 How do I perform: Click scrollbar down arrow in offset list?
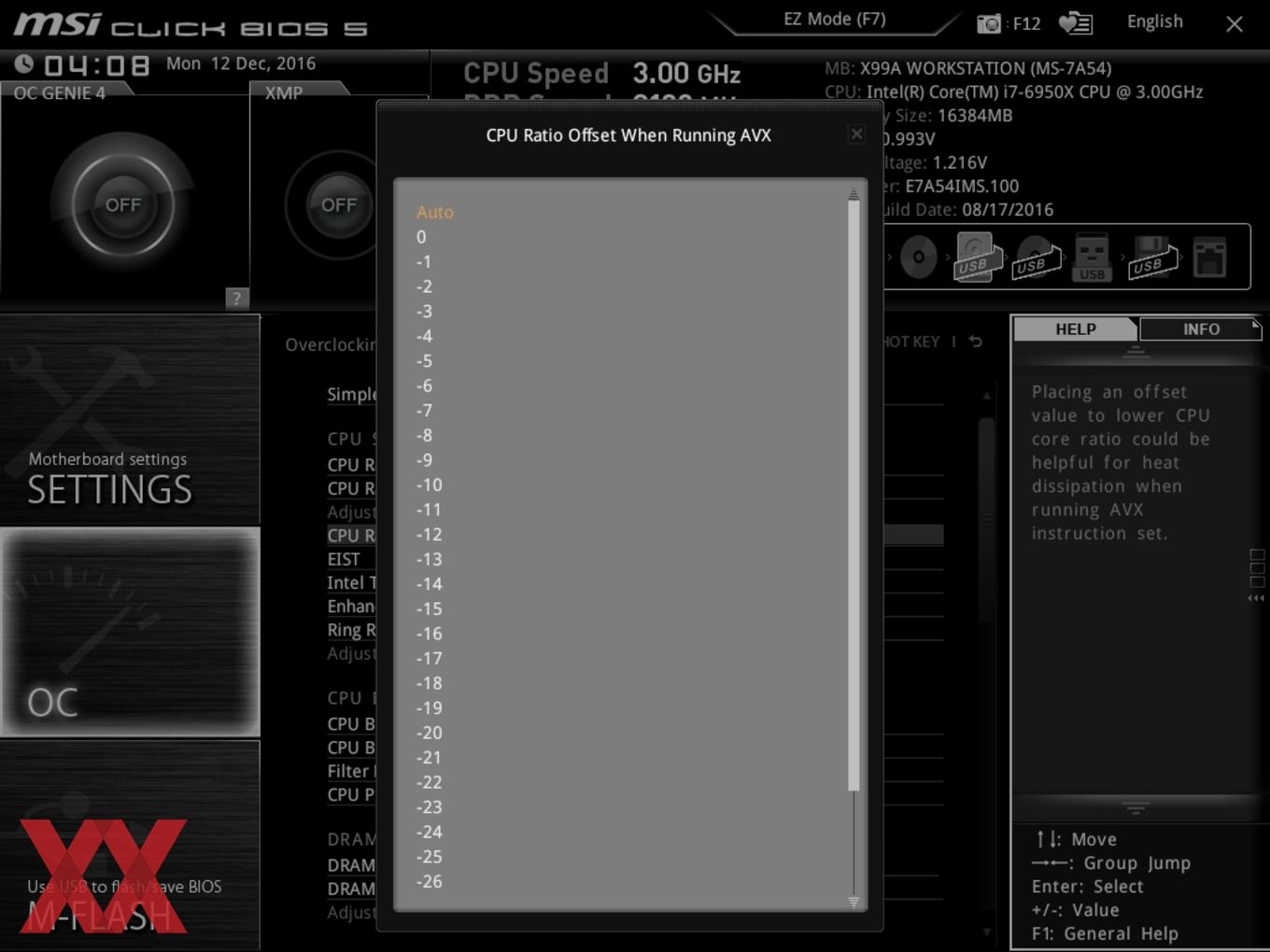tap(854, 902)
